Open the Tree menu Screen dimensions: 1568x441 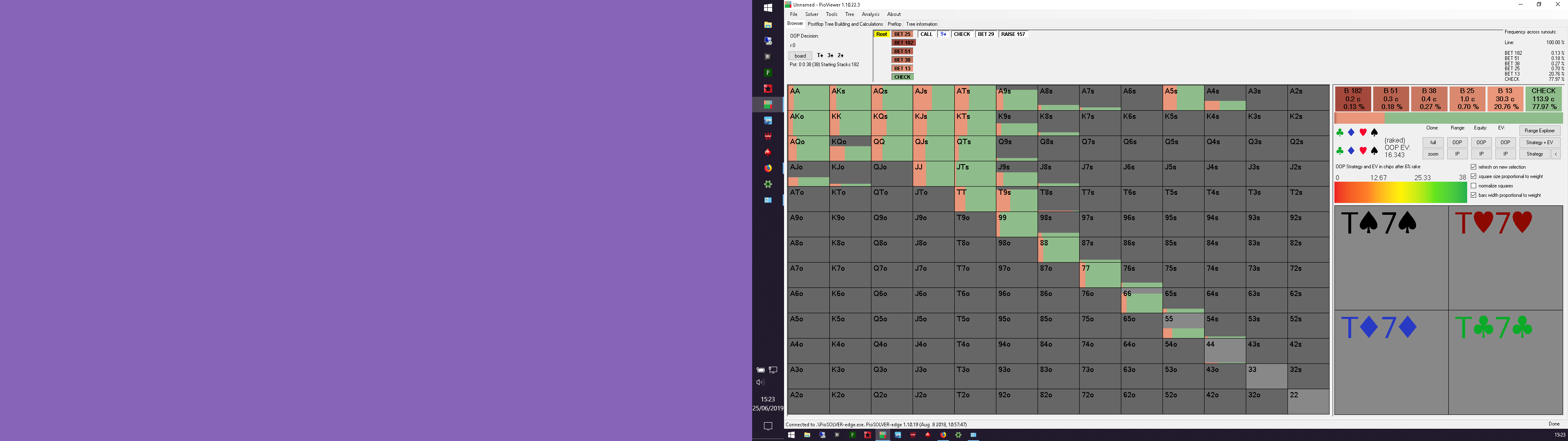(849, 14)
